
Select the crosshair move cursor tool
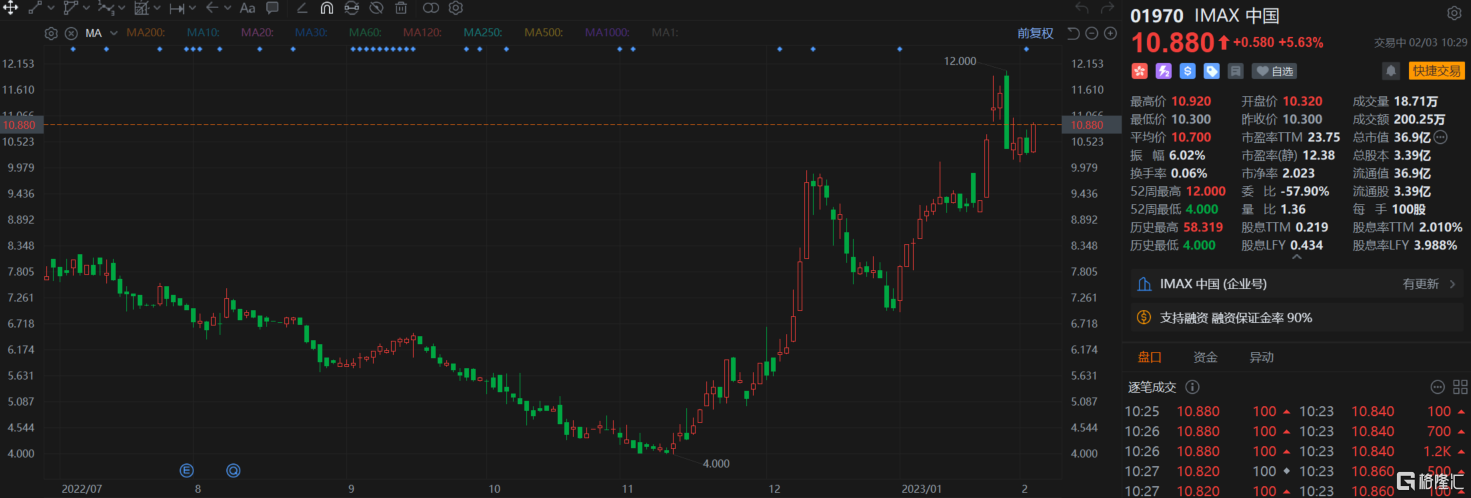pos(9,8)
